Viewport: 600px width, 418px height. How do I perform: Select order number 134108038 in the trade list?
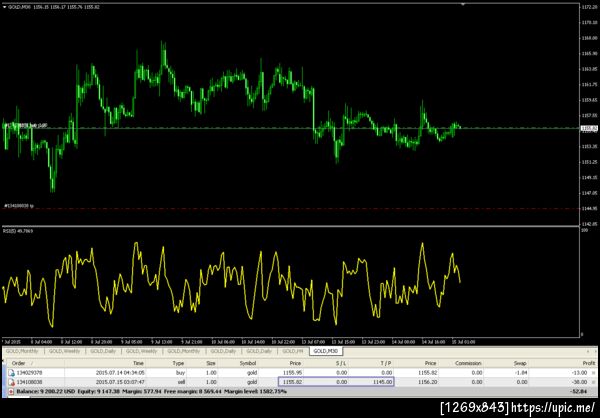coord(28,382)
